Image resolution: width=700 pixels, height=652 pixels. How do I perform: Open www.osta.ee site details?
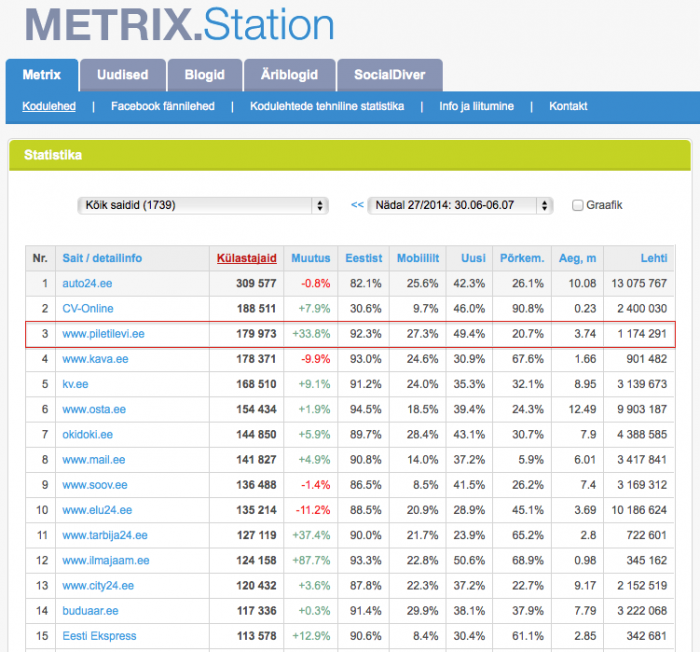pyautogui.click(x=94, y=410)
